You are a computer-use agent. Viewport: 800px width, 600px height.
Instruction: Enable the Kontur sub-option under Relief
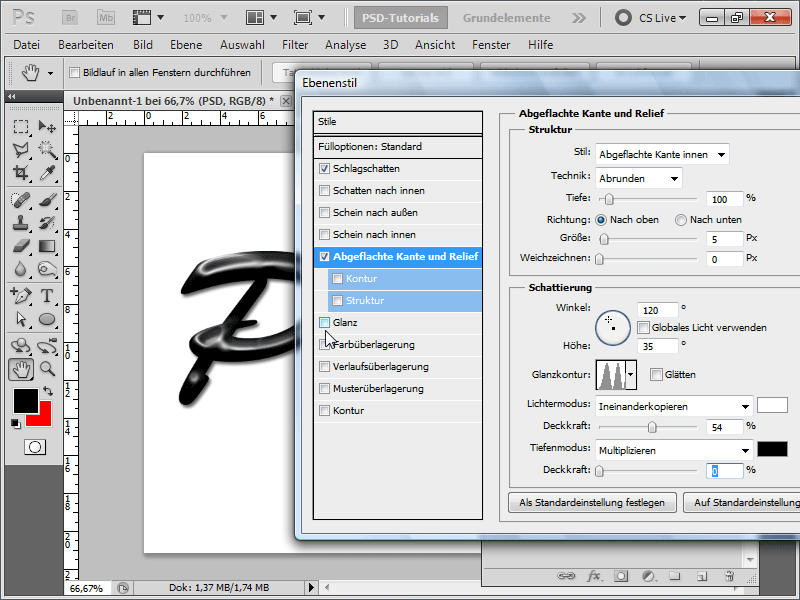[337, 279]
